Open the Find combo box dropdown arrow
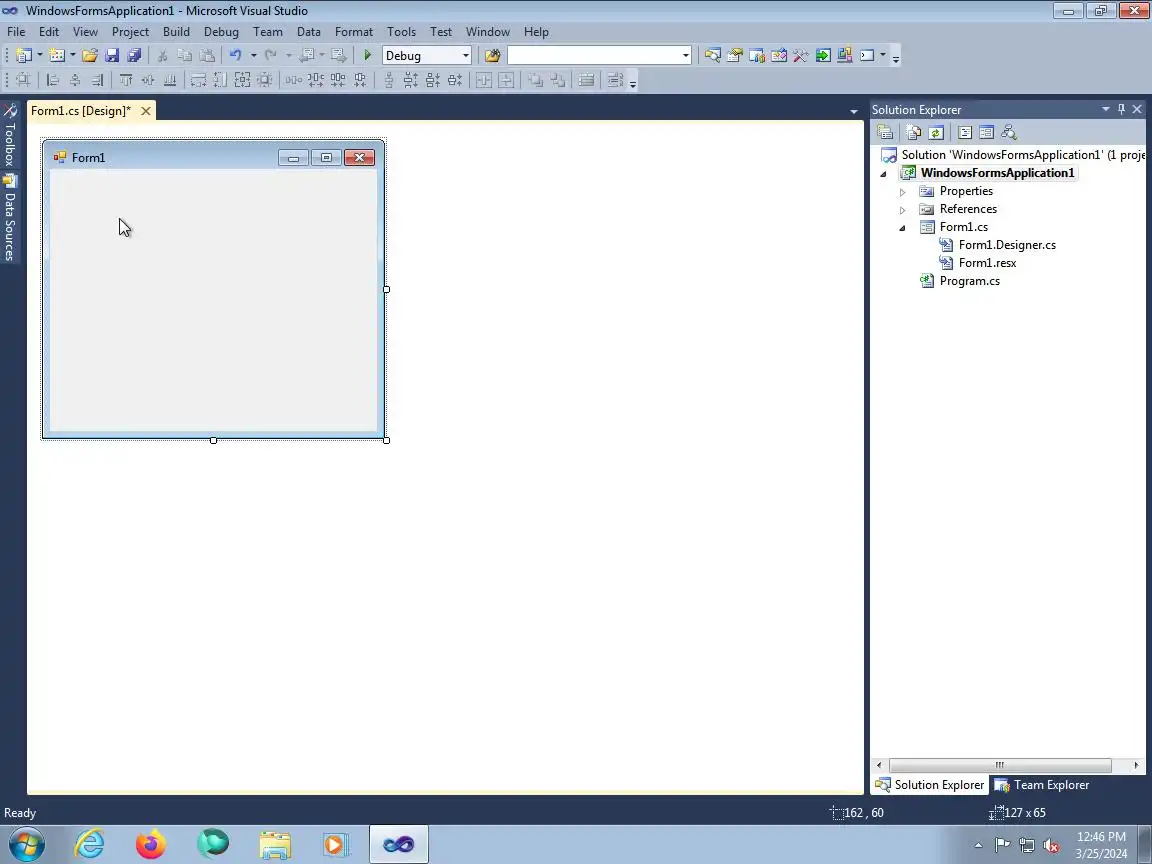 click(x=685, y=56)
